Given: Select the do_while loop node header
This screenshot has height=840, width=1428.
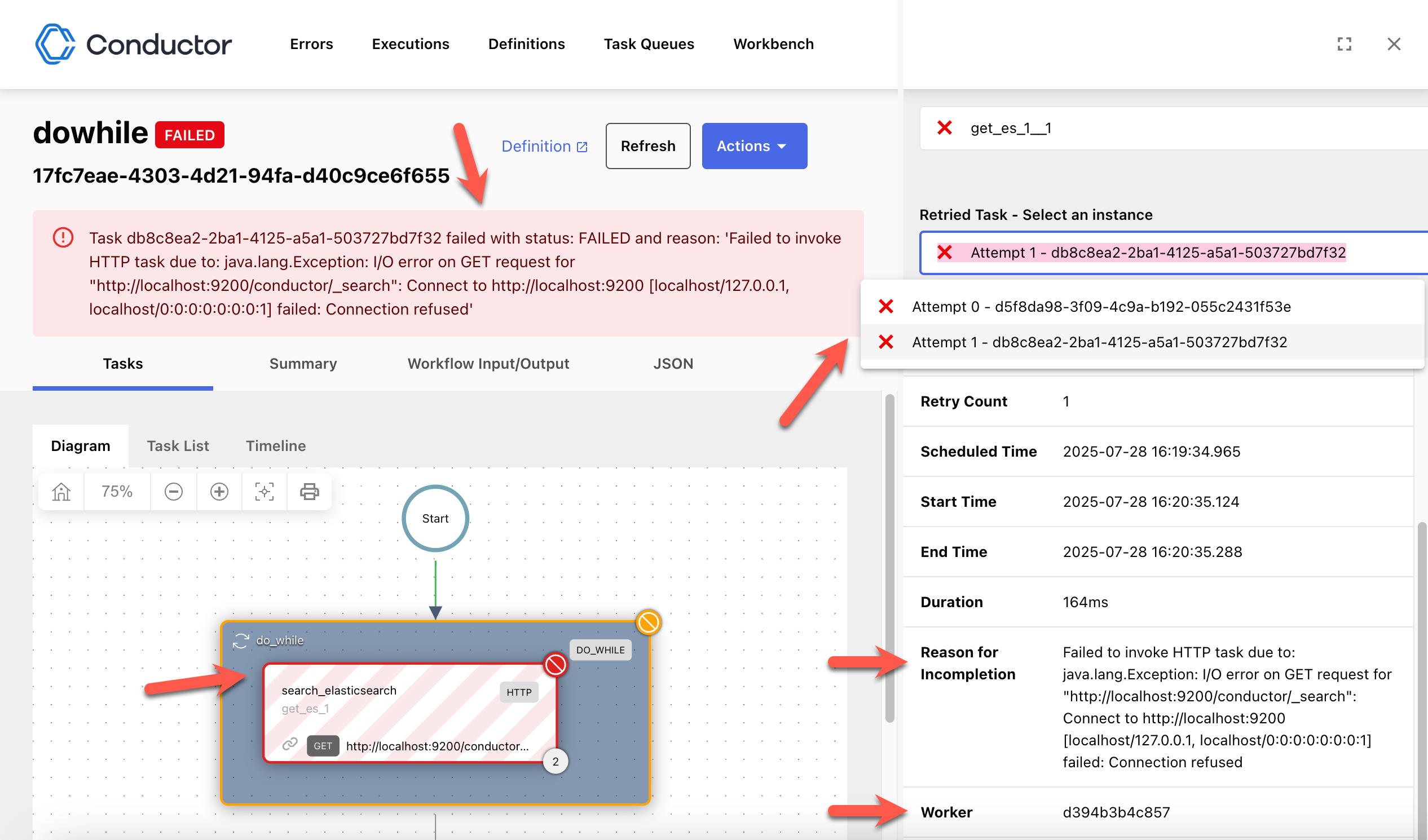Looking at the screenshot, I should [280, 640].
